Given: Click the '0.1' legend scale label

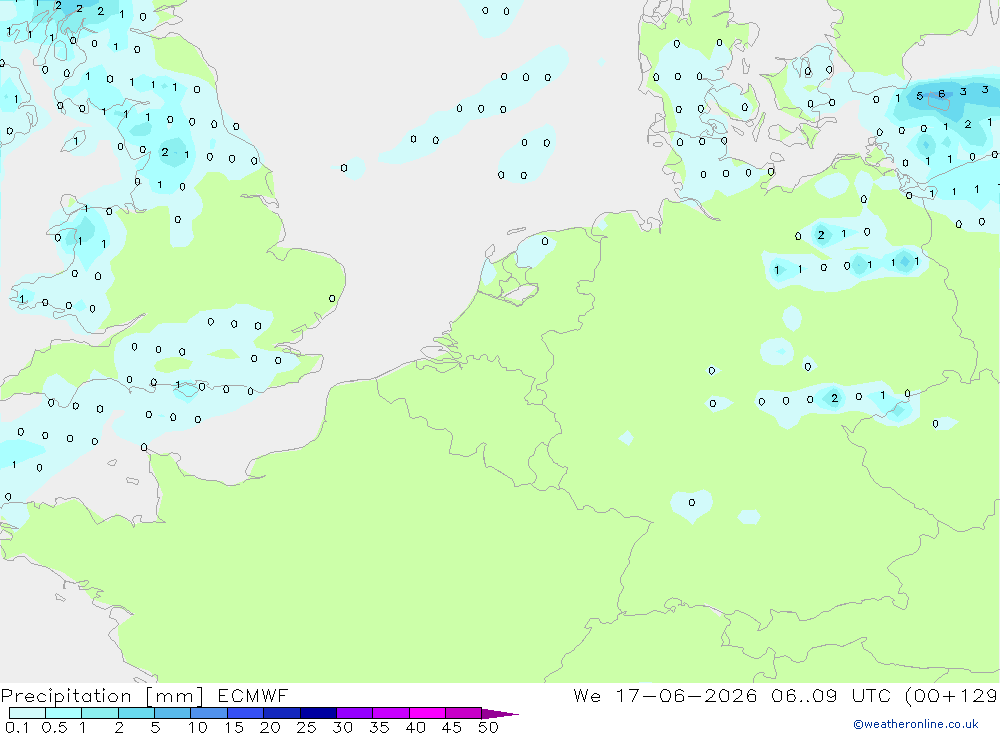Looking at the screenshot, I should [x=17, y=727].
